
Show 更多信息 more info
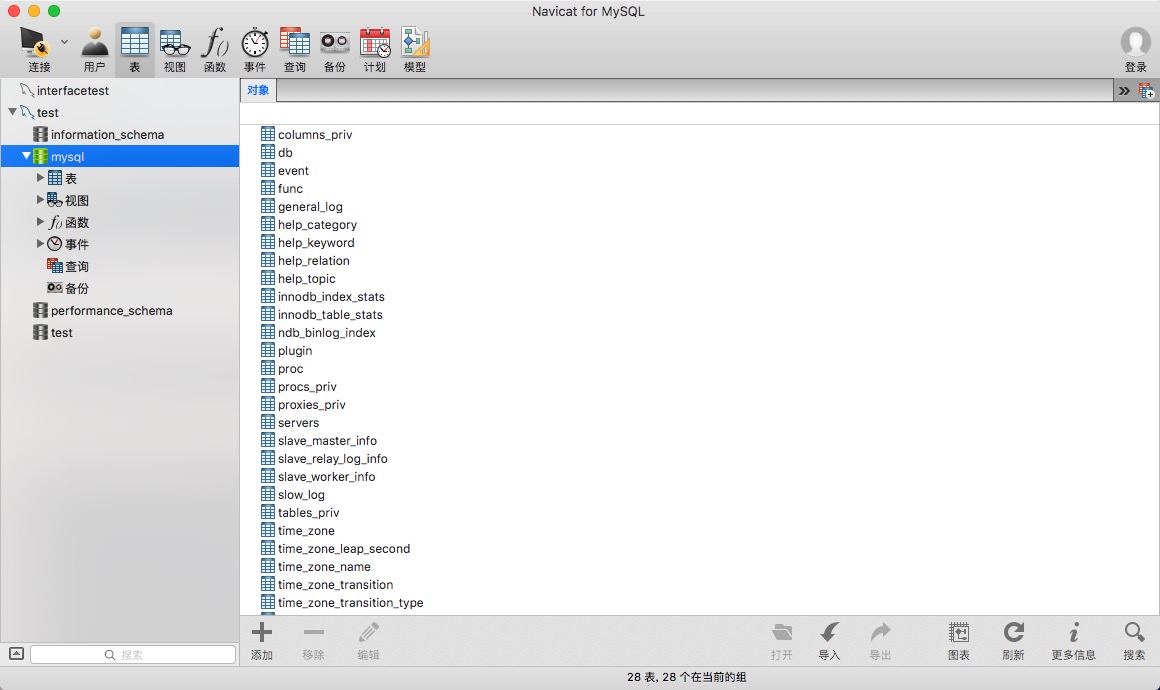pos(1073,640)
